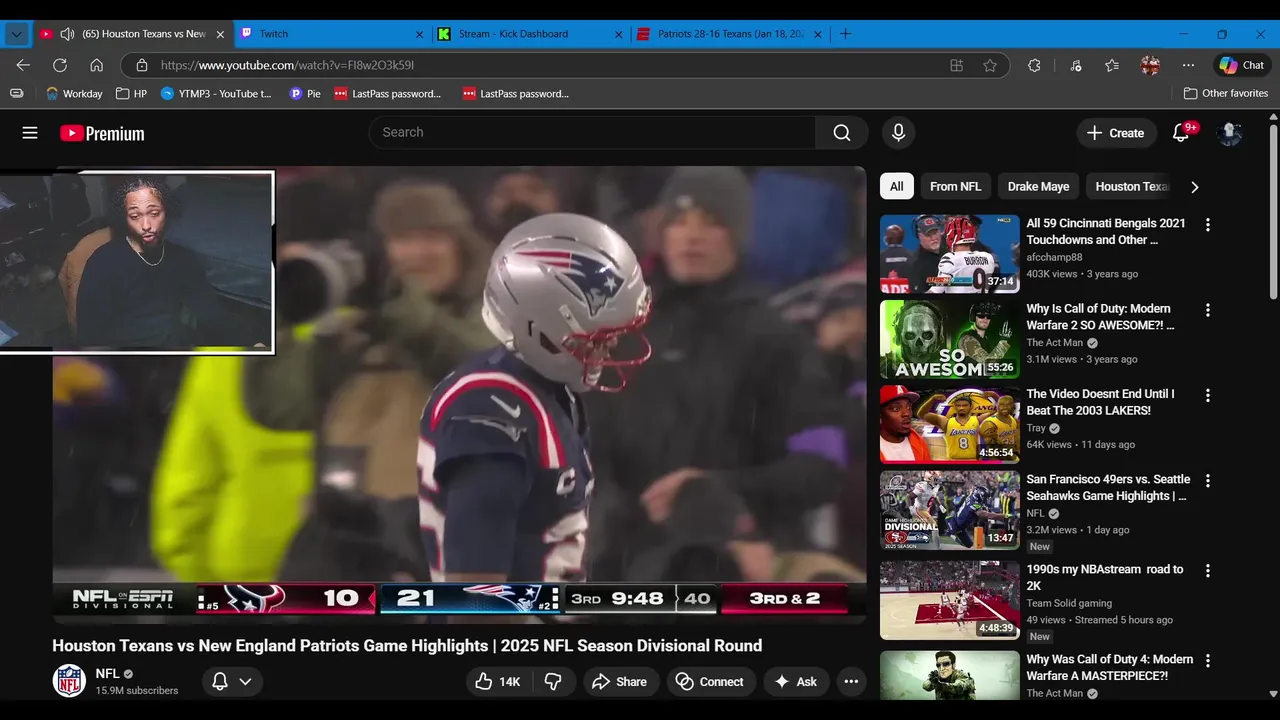Screen dimensions: 1280x720
Task: Switch to Stream - Kick Dashboard tab
Action: (530, 34)
